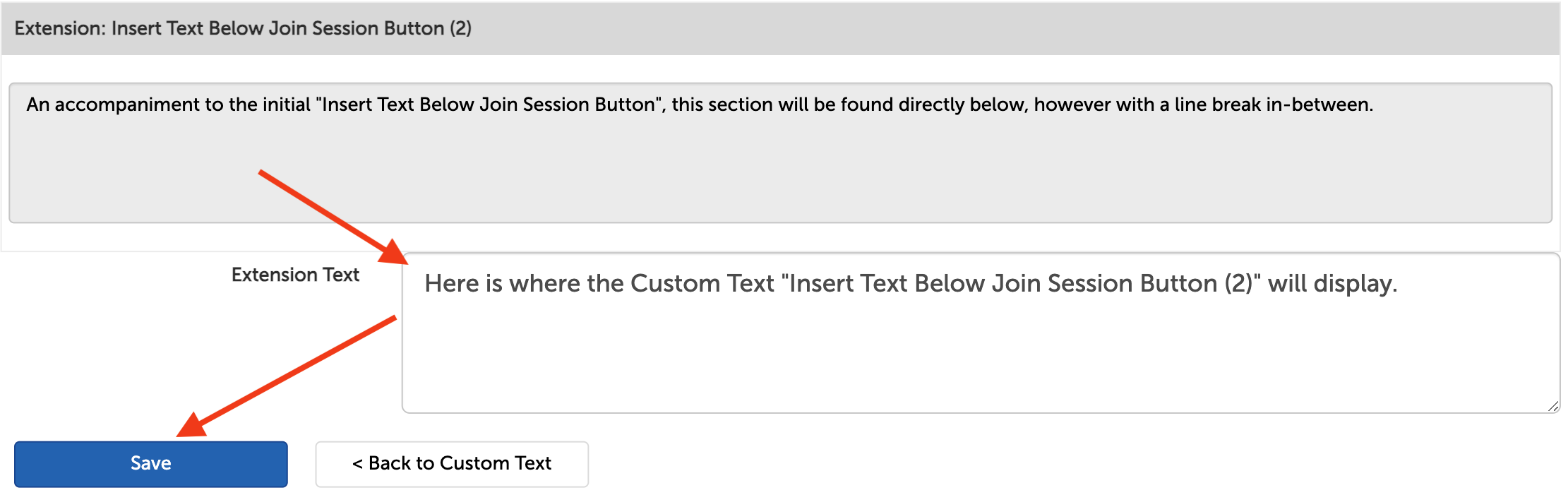This screenshot has height=495, width=1568.
Task: Place cursor at start of Extension Text content
Action: [425, 284]
